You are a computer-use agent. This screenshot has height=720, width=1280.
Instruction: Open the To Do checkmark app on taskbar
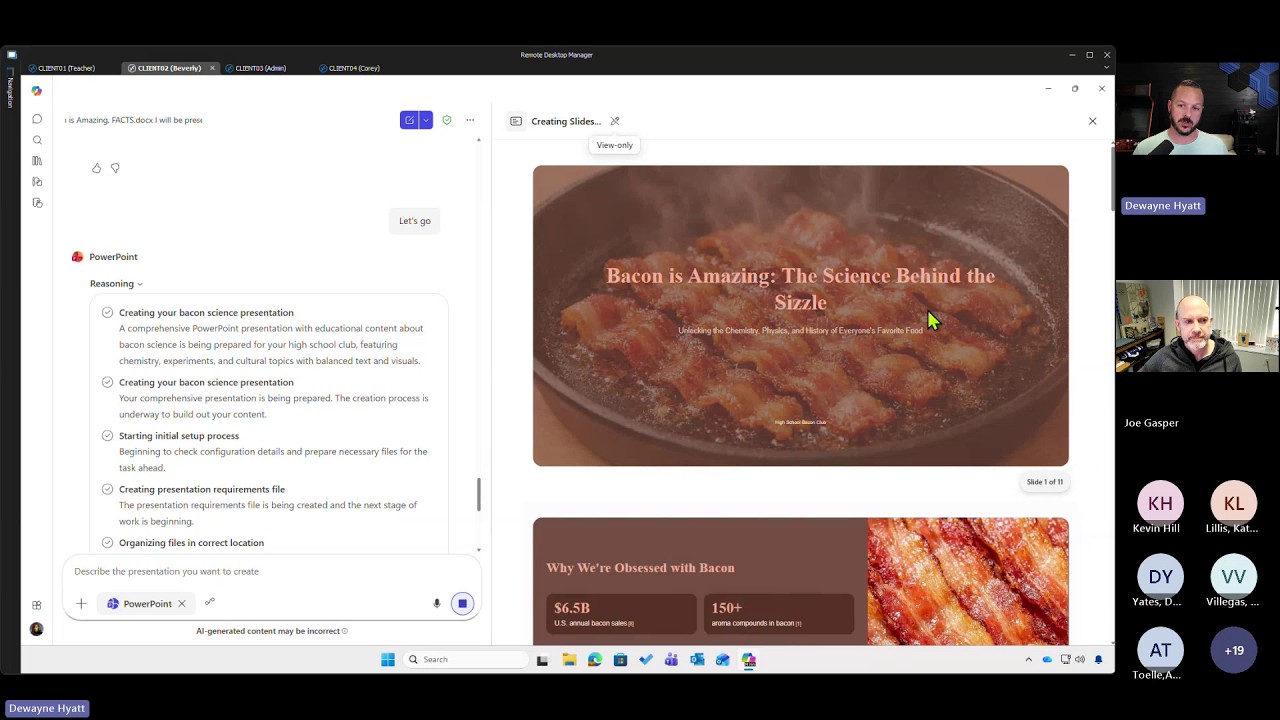click(x=646, y=660)
